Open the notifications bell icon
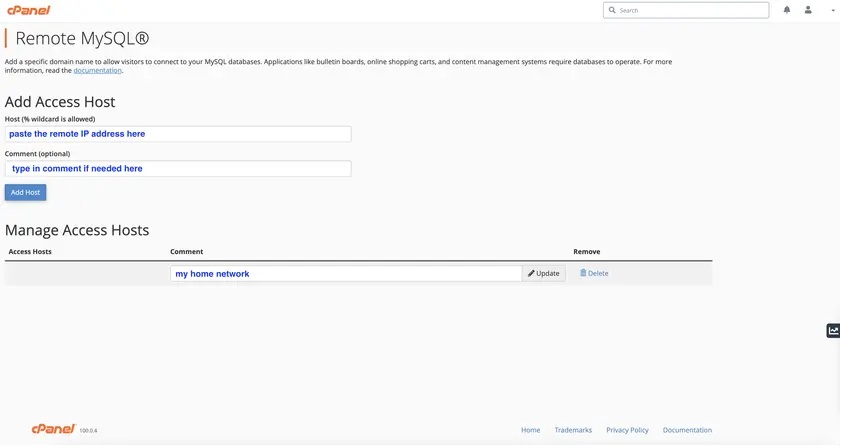 [x=787, y=10]
